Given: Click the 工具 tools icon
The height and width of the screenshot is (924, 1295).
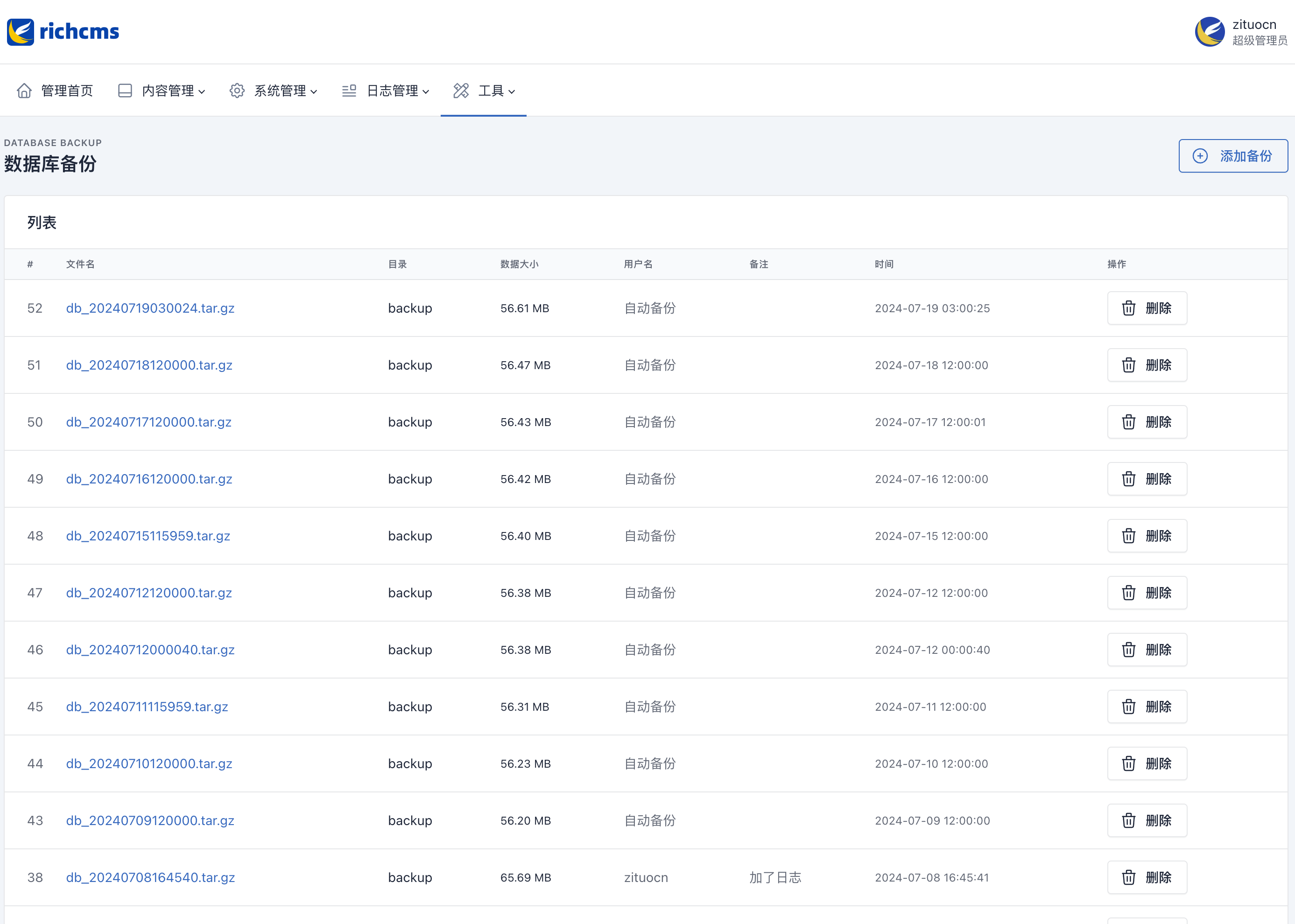Looking at the screenshot, I should click(x=461, y=91).
